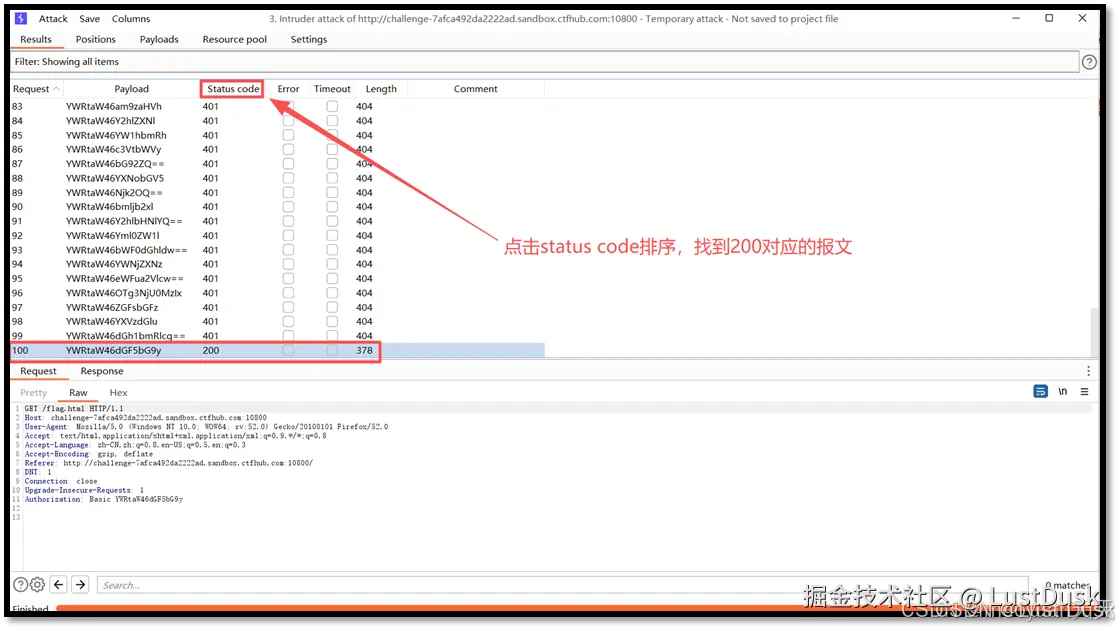Toggle Error checkbox for request 96
1119x630 pixels.
click(288, 293)
